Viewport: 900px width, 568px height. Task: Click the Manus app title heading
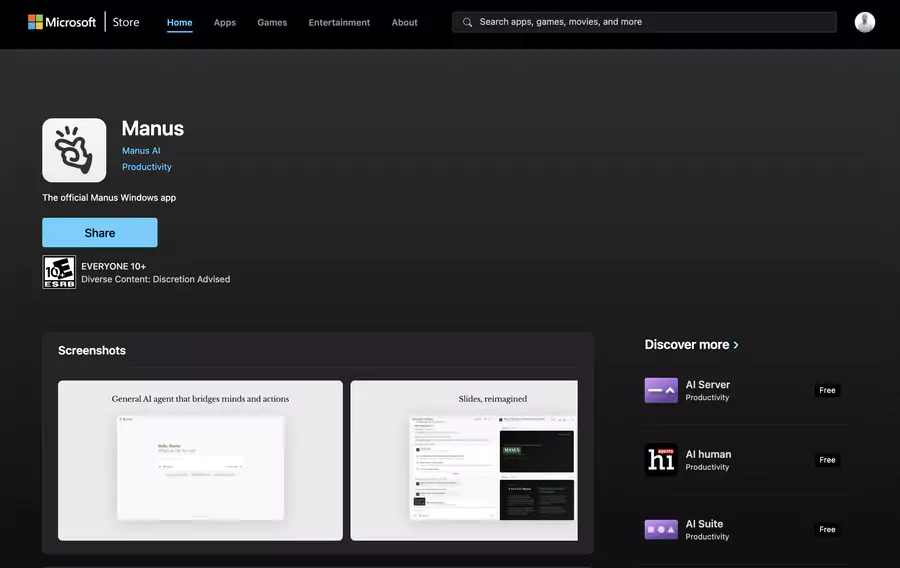pos(153,129)
